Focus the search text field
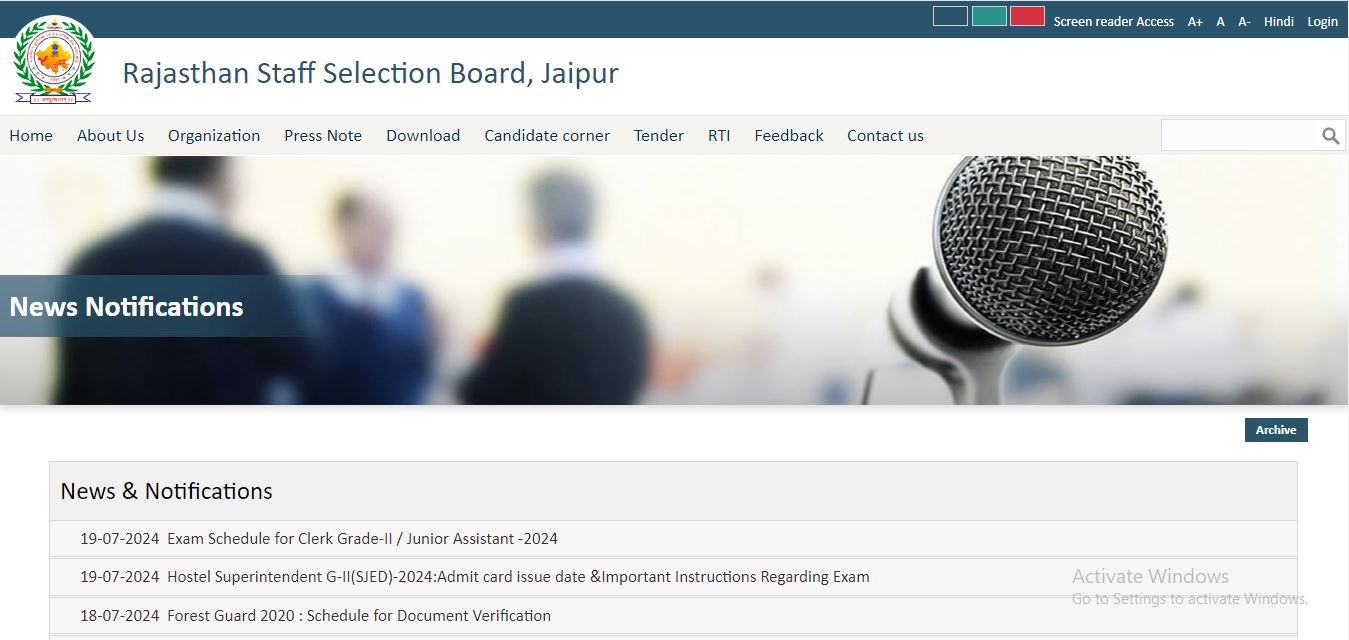 (1238, 136)
